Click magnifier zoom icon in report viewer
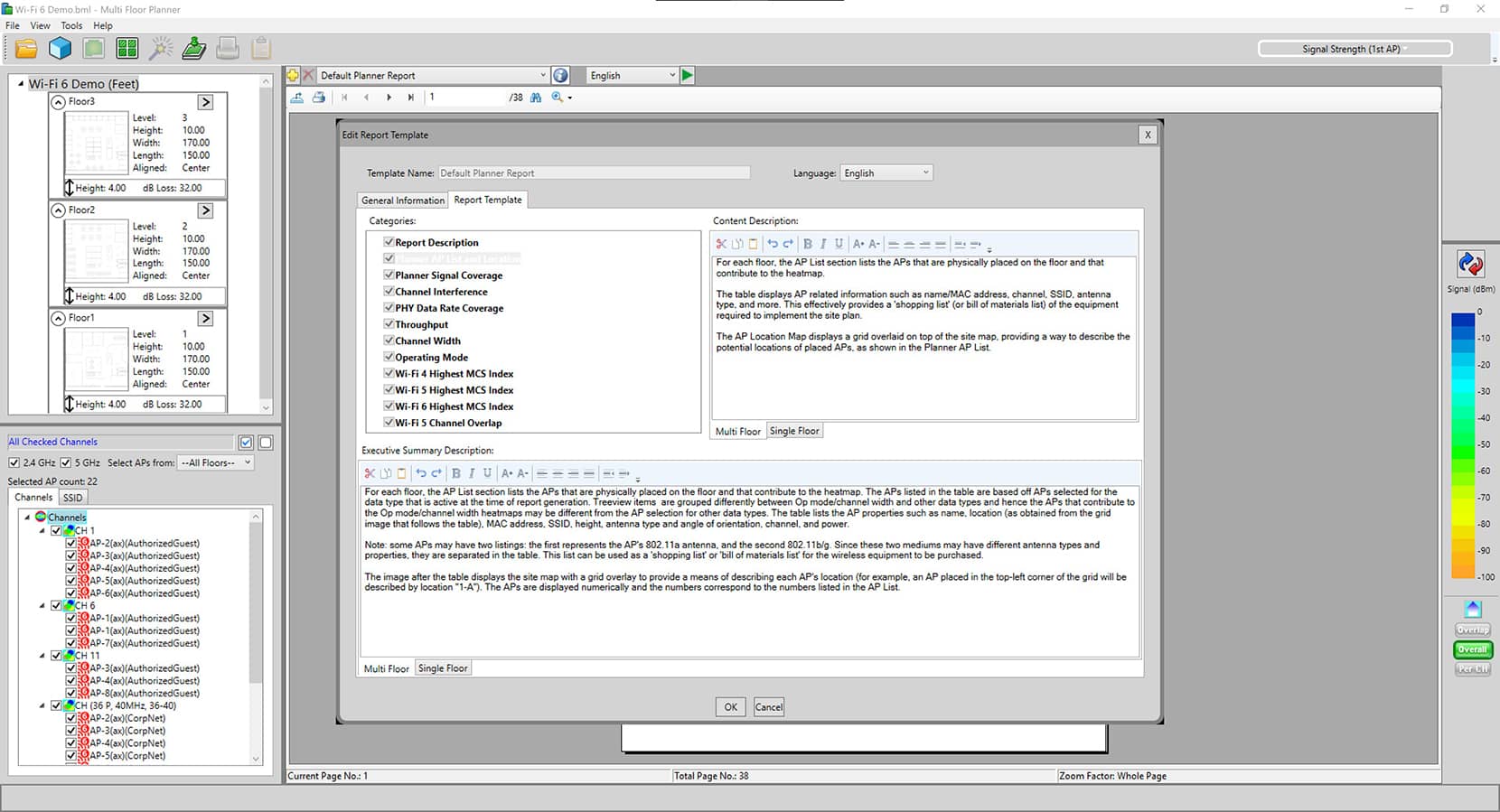 (558, 98)
